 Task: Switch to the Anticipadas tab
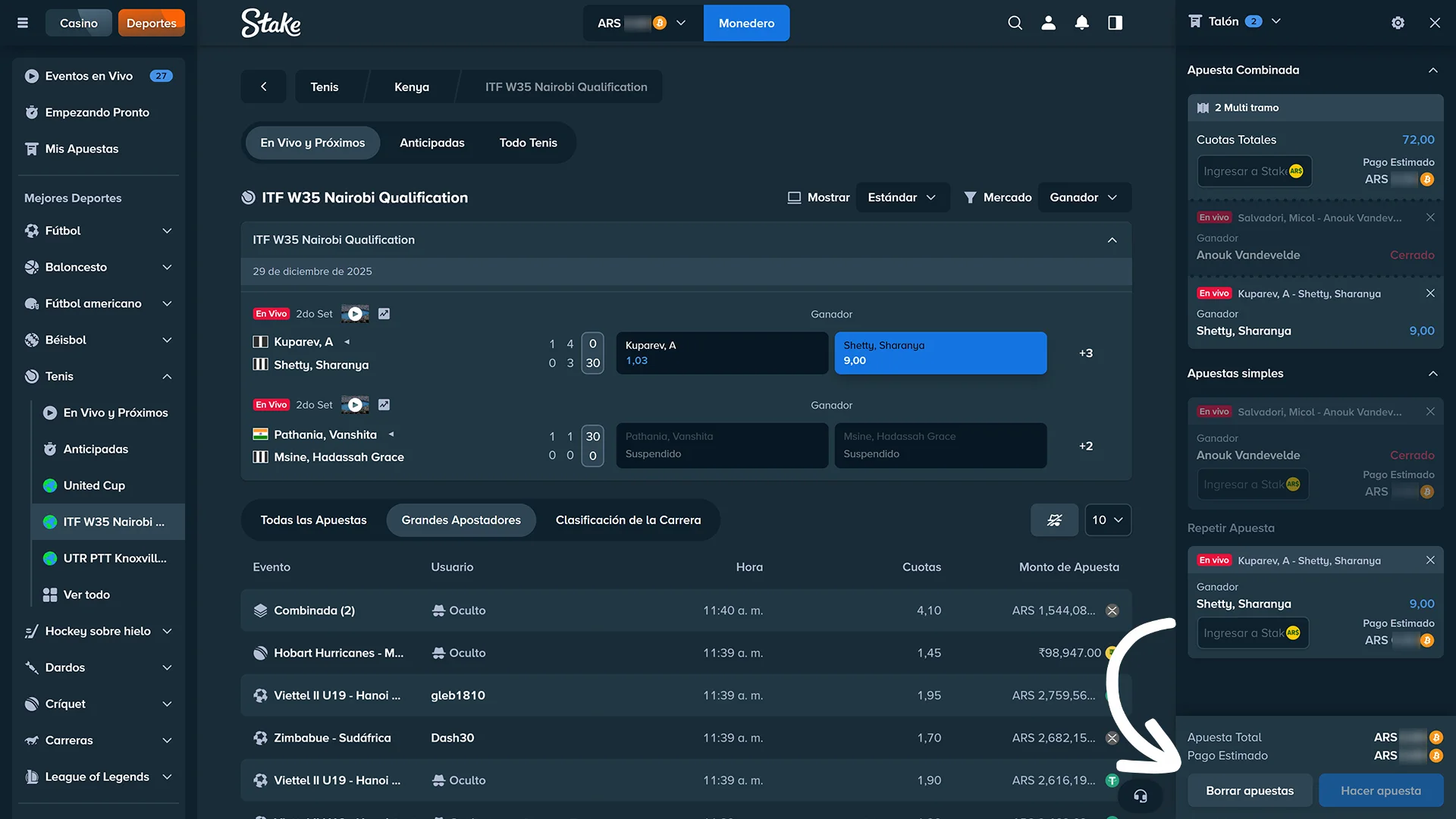tap(431, 142)
